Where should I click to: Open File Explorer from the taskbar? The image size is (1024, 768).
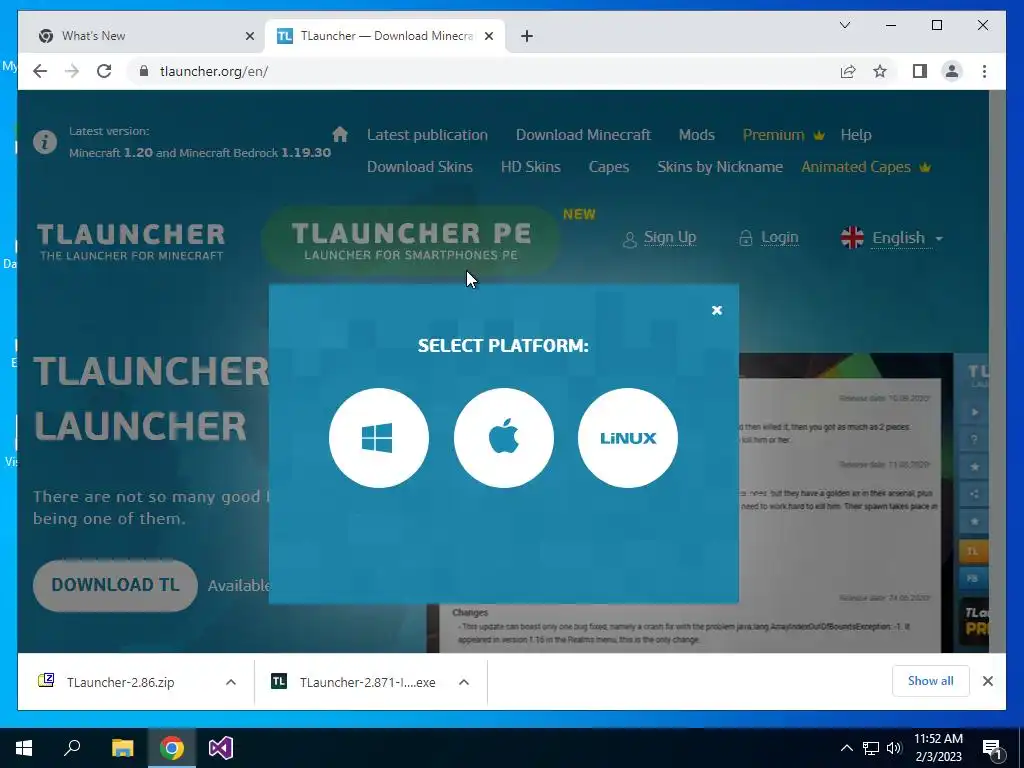click(x=122, y=748)
